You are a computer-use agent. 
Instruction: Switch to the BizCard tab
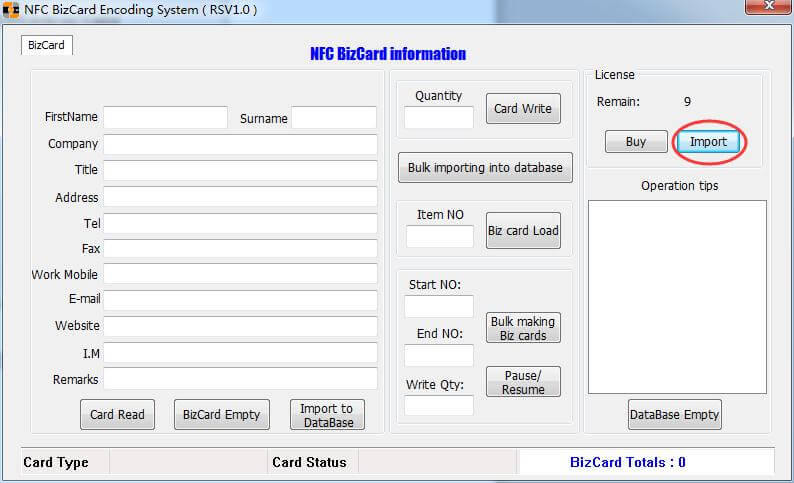pyautogui.click(x=47, y=45)
